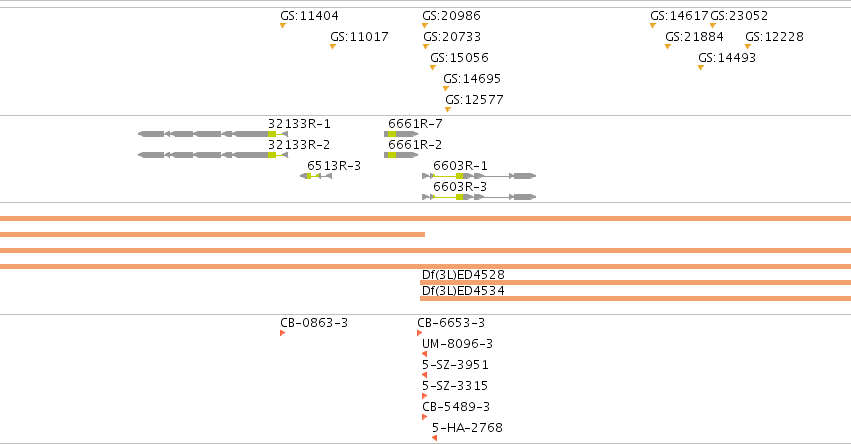Click the GS:12577 insertion marker triangle
Screen dimensions: 851x444
(448, 110)
